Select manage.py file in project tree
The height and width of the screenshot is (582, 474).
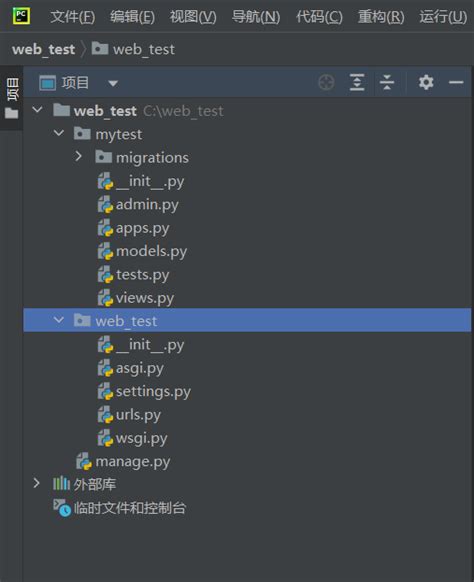123,462
